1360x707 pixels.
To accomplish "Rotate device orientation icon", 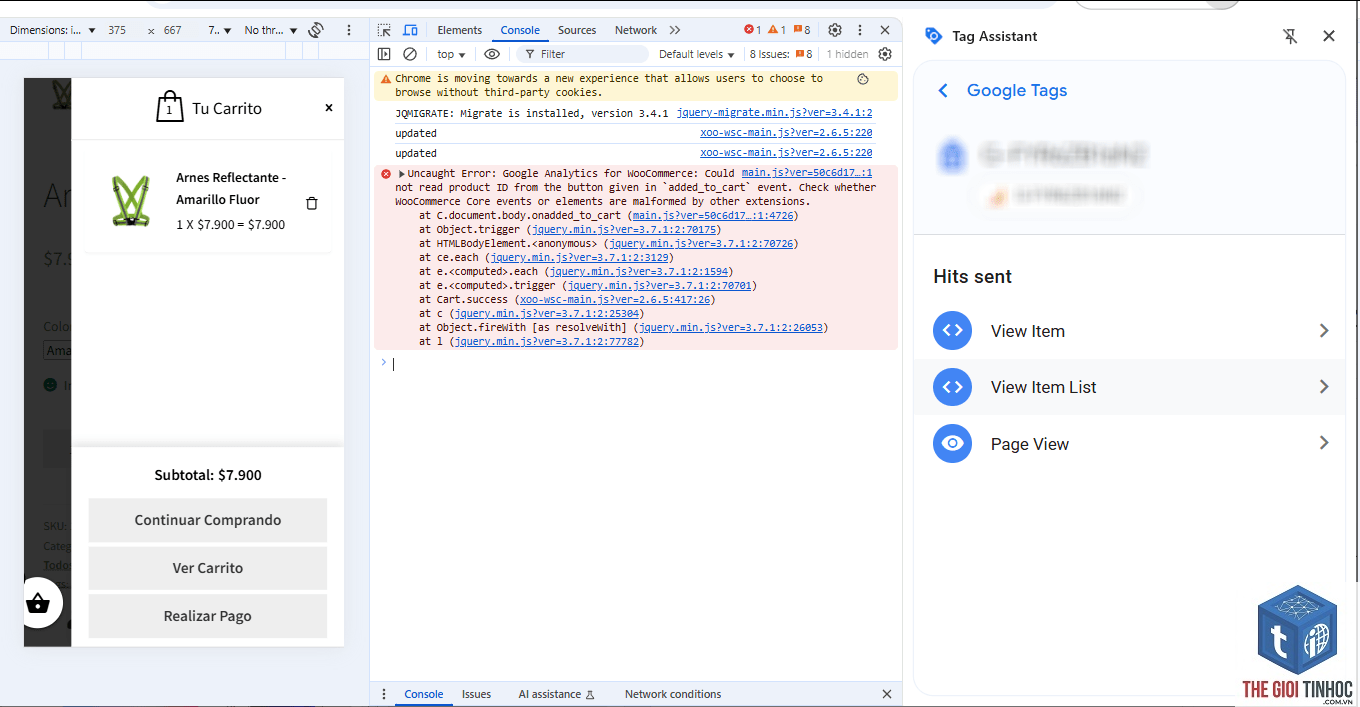I will click(x=316, y=30).
